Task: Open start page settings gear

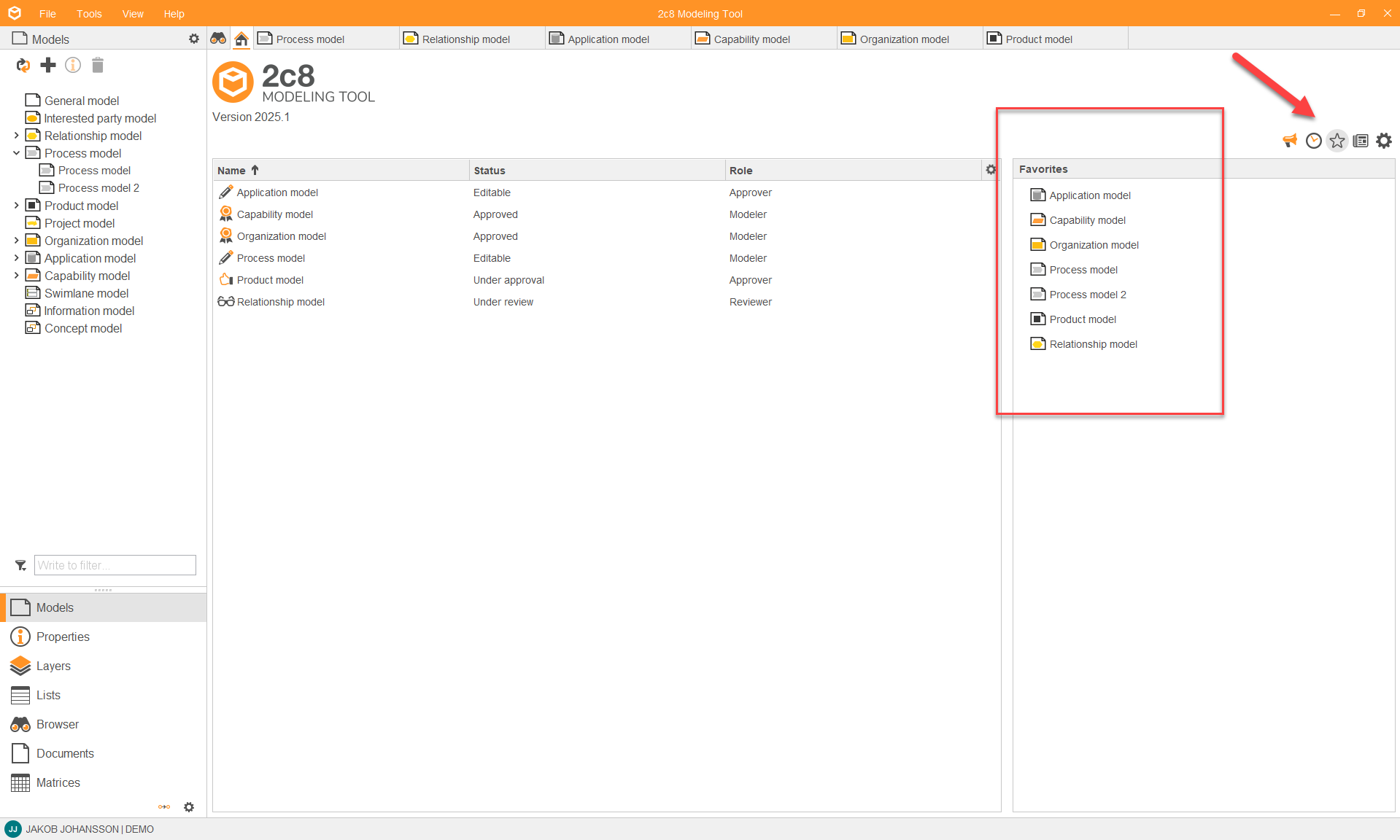Action: point(1384,141)
